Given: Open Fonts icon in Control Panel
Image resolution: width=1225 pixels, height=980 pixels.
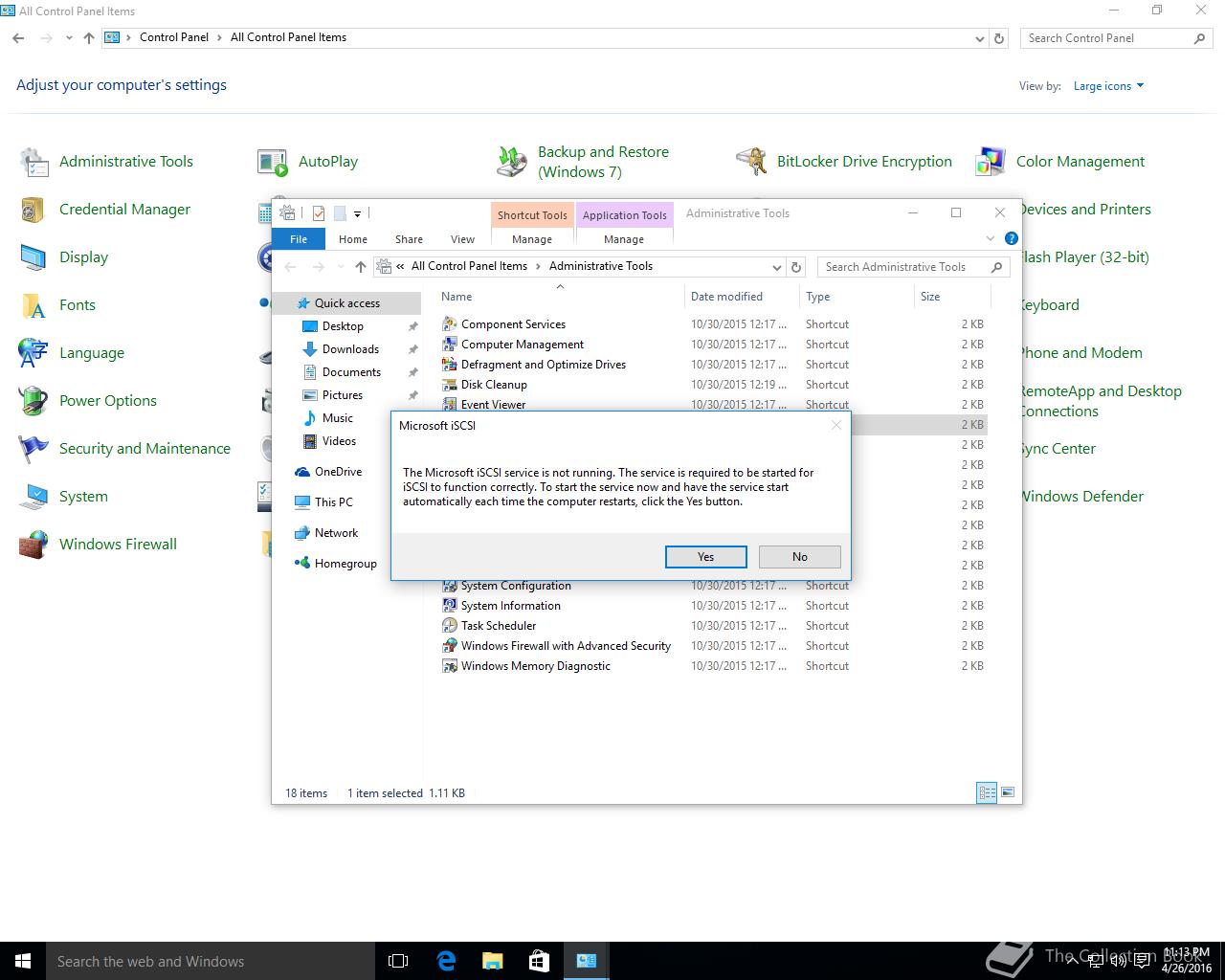Looking at the screenshot, I should tap(34, 305).
